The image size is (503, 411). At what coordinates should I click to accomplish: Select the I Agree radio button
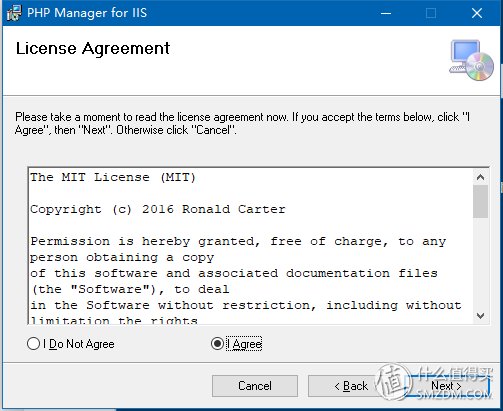[236, 344]
